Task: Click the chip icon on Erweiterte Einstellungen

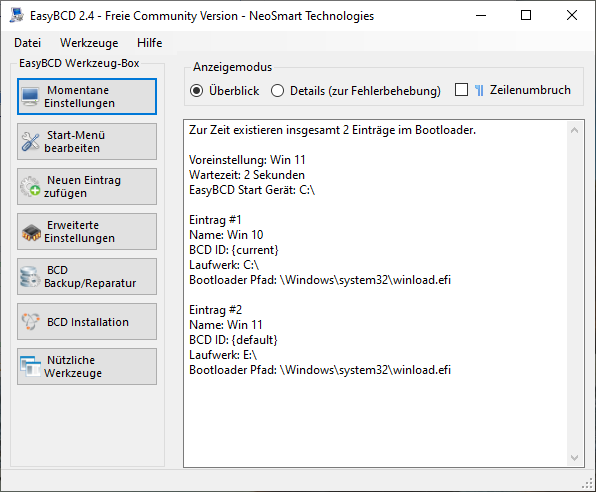Action: pos(31,232)
